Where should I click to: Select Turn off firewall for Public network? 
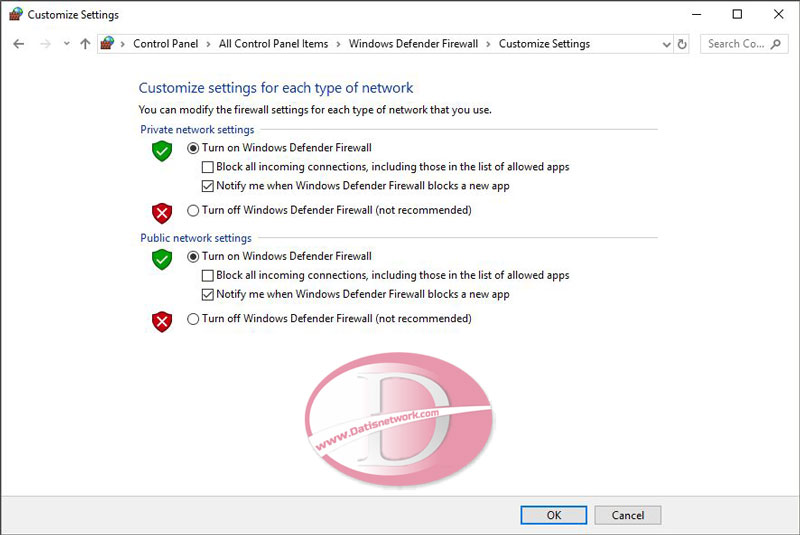pos(193,319)
